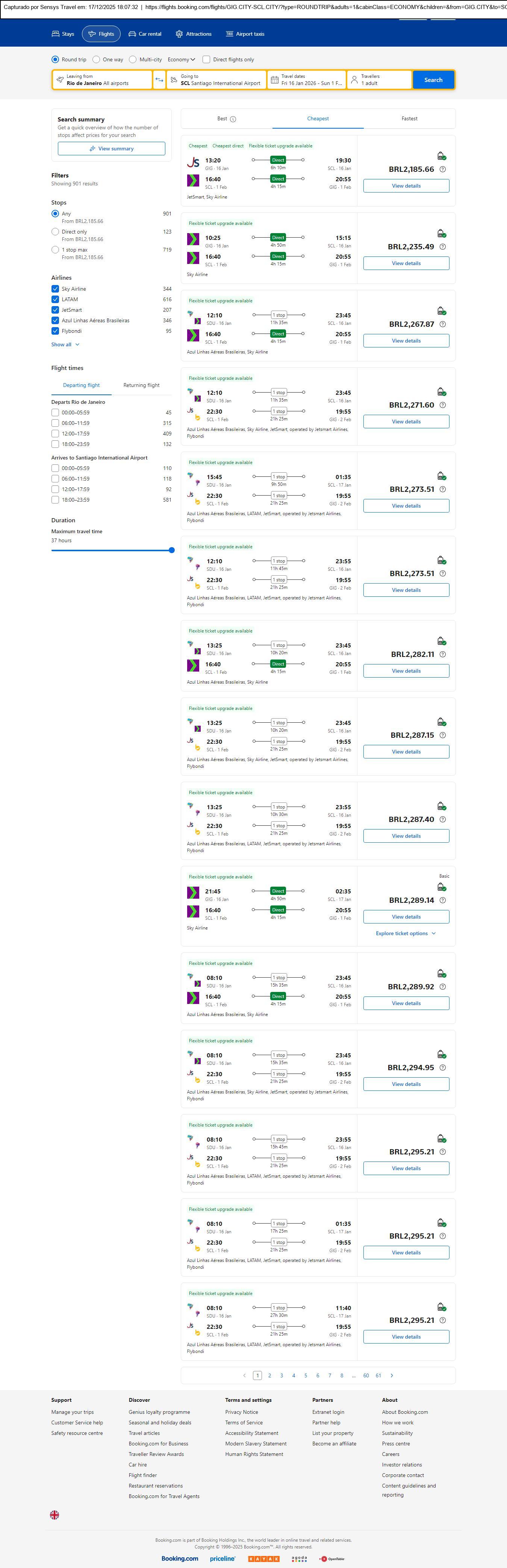
Task: Switch to the Fastest results tab
Action: [409, 119]
